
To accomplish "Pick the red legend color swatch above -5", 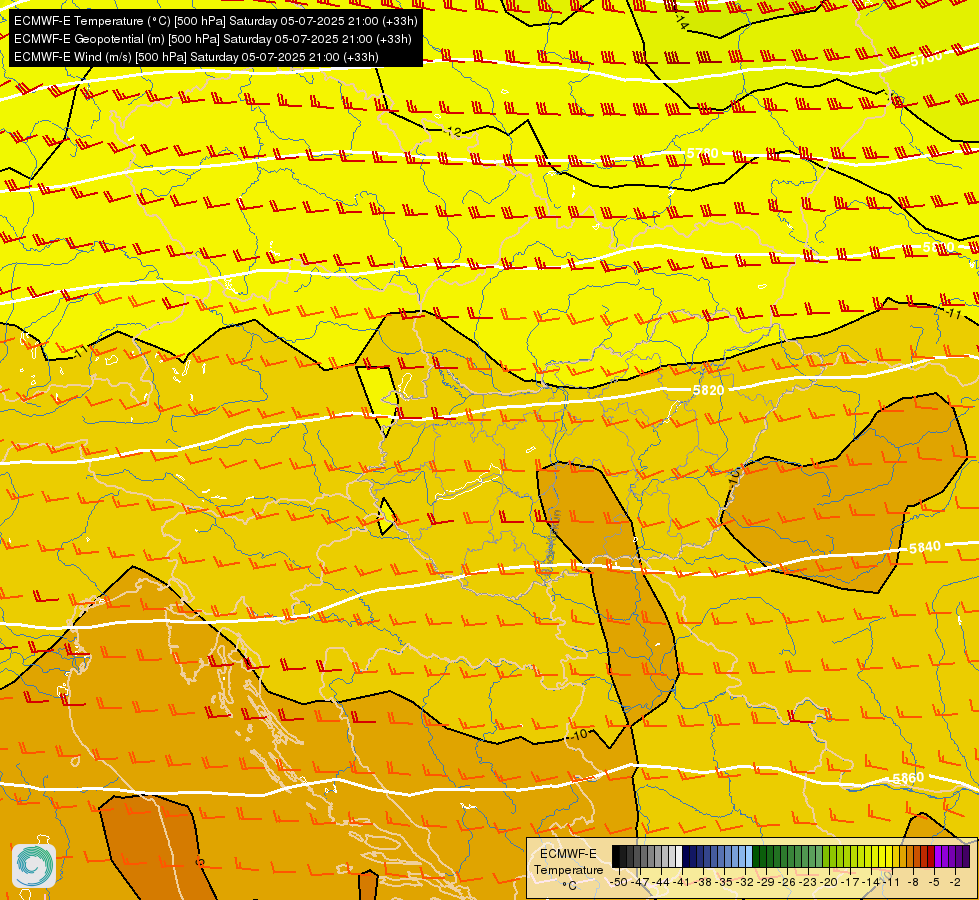I will pyautogui.click(x=931, y=856).
